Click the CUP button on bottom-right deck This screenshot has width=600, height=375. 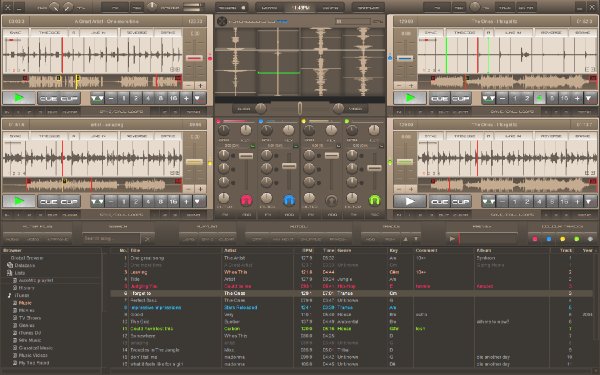point(460,201)
